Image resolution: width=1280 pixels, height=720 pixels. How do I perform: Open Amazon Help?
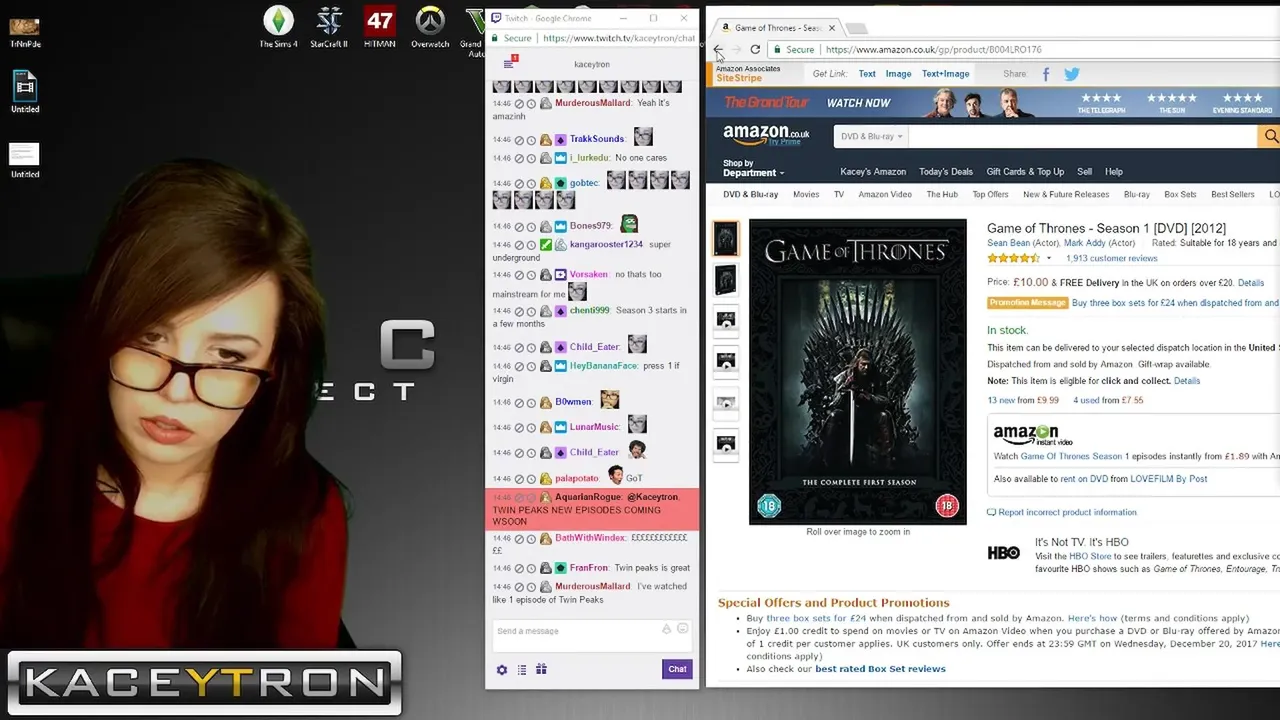1113,172
